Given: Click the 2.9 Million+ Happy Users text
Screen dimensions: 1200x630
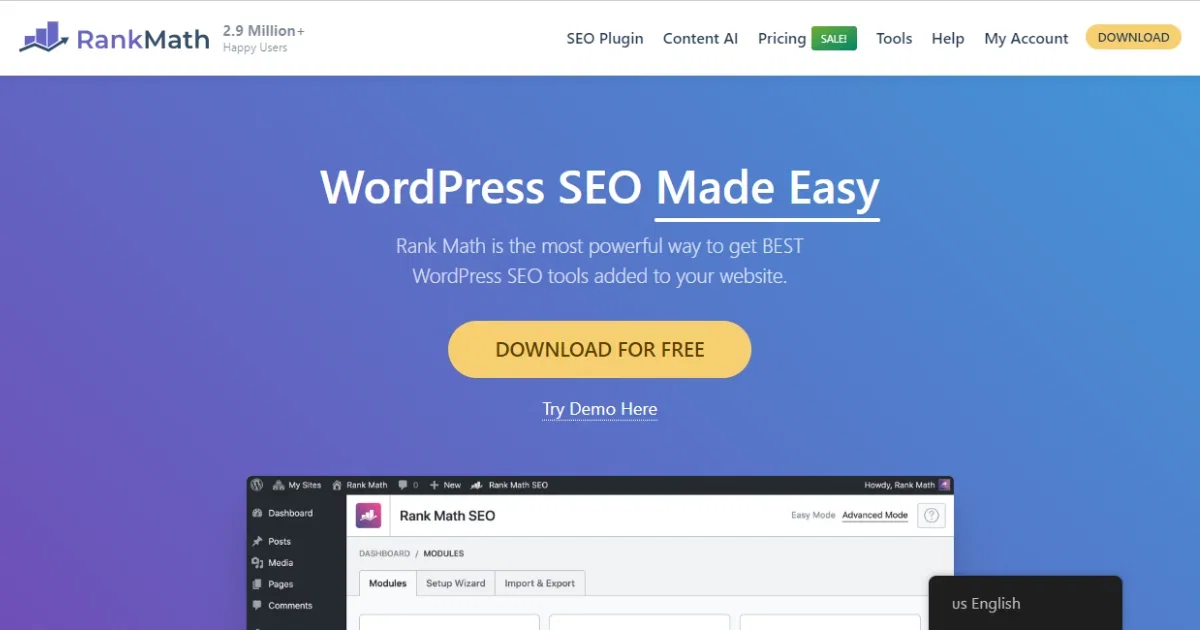Looking at the screenshot, I should tap(264, 38).
